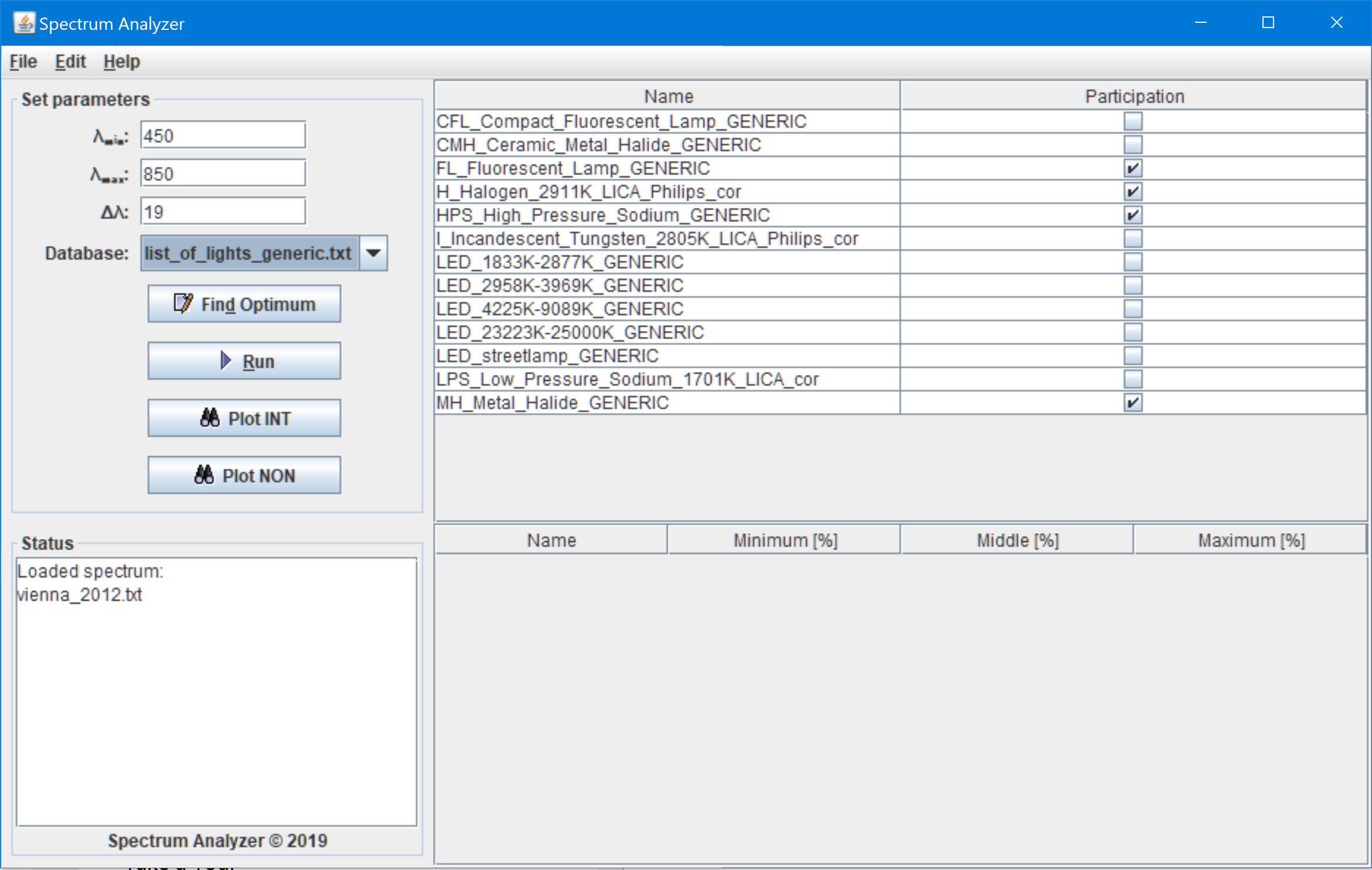This screenshot has height=870, width=1372.
Task: Click the binoculars icon on Plot INT
Action: coord(210,418)
